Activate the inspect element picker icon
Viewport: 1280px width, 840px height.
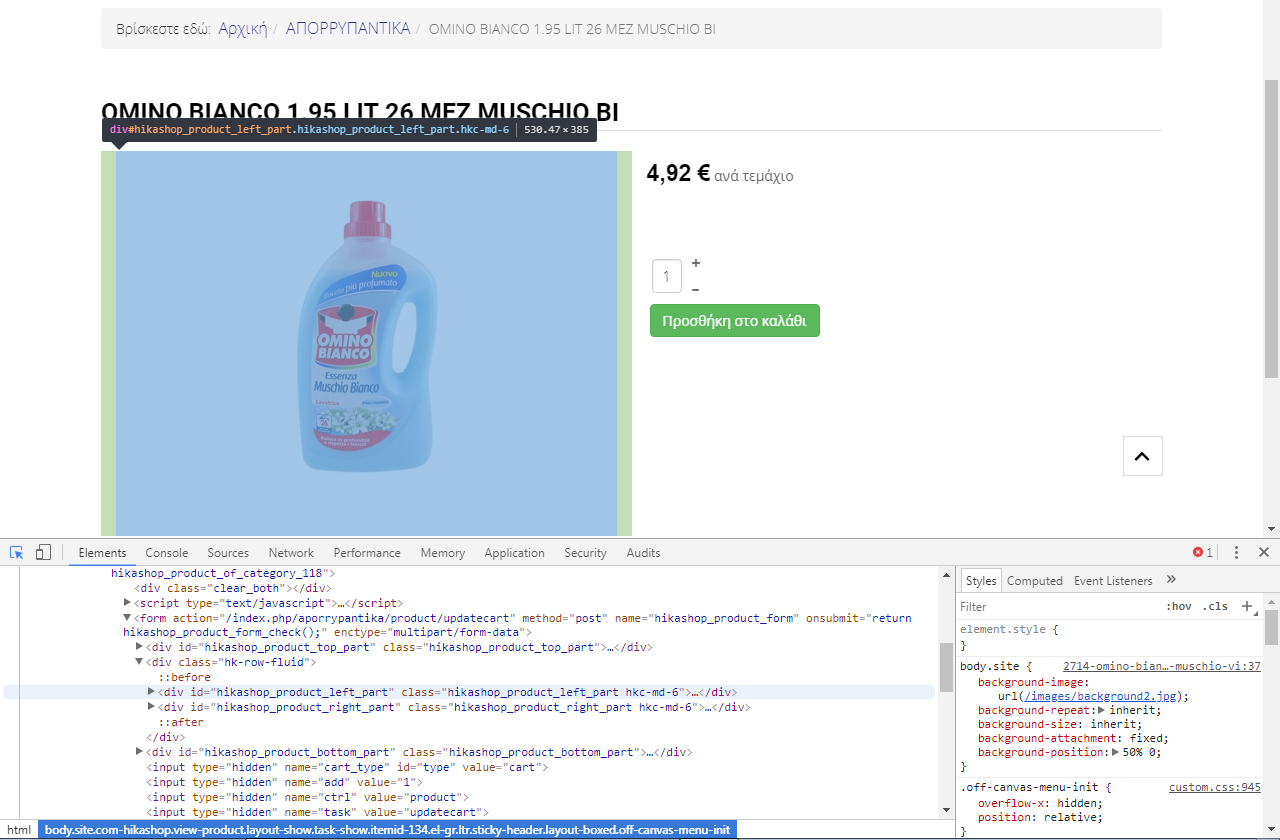coord(17,553)
